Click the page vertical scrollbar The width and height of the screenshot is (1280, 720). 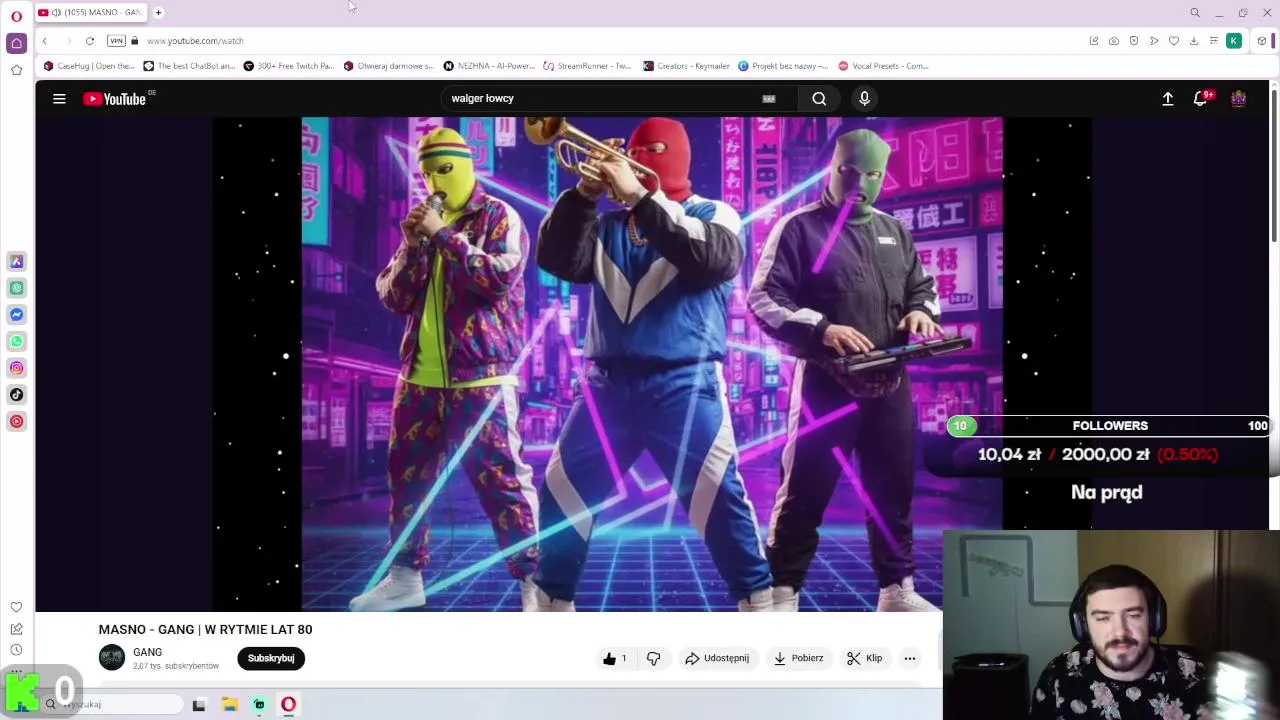click(1274, 165)
